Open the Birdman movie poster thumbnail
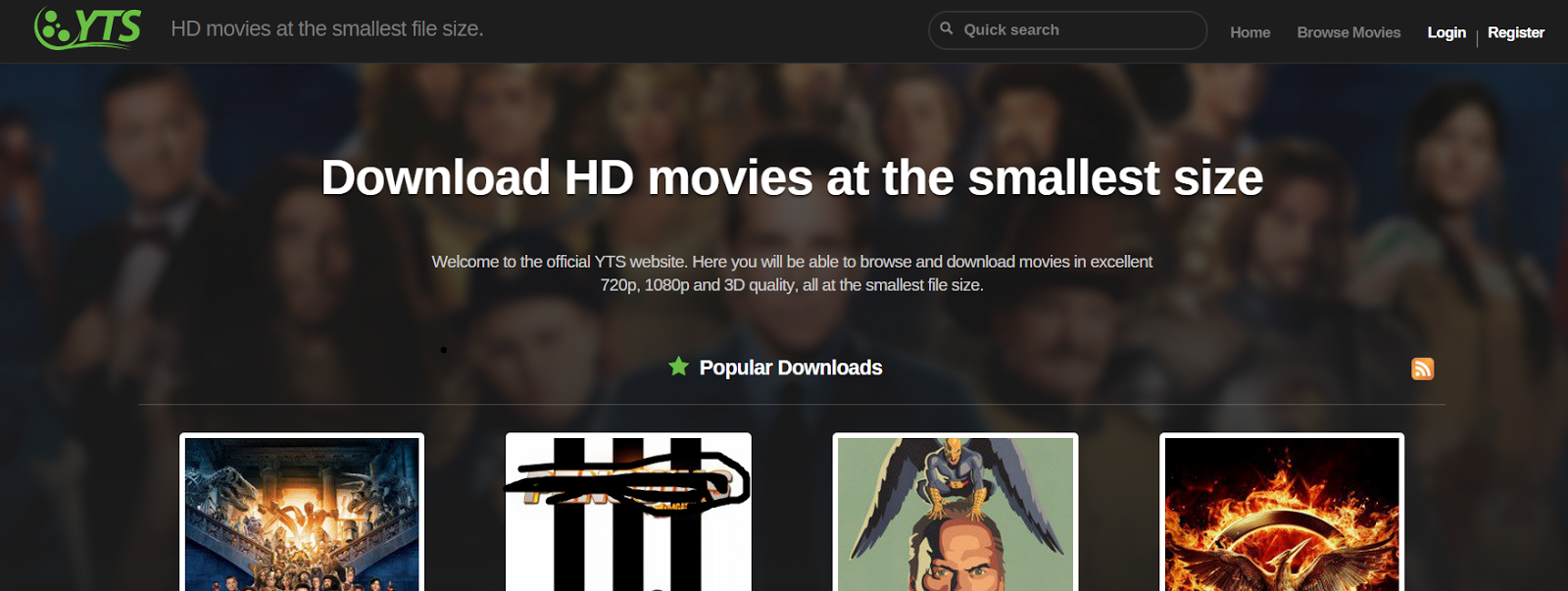Viewport: 1568px width, 591px height. 955,513
